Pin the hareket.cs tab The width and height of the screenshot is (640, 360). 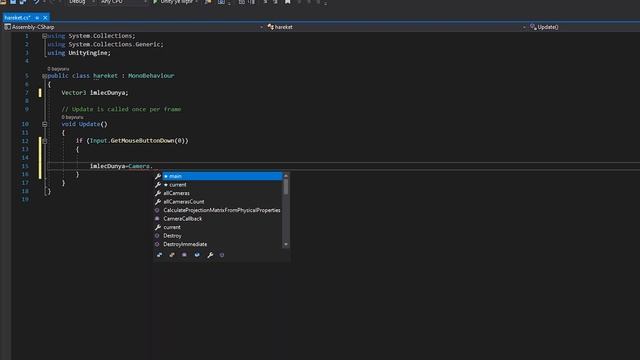(x=37, y=18)
